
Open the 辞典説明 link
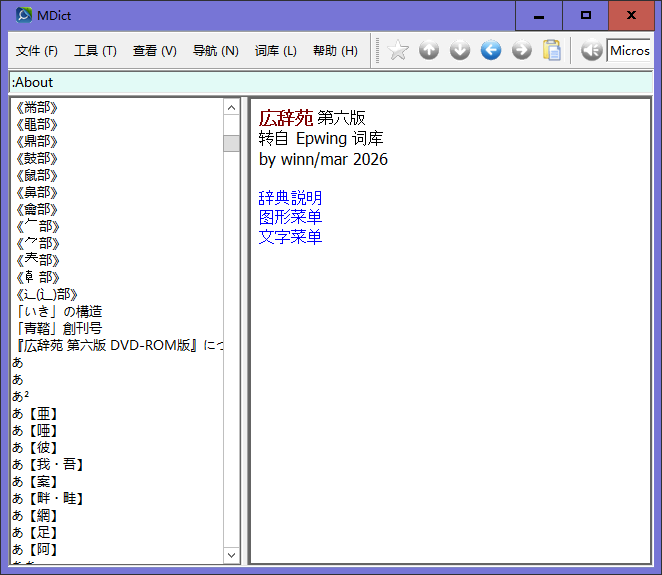click(290, 198)
